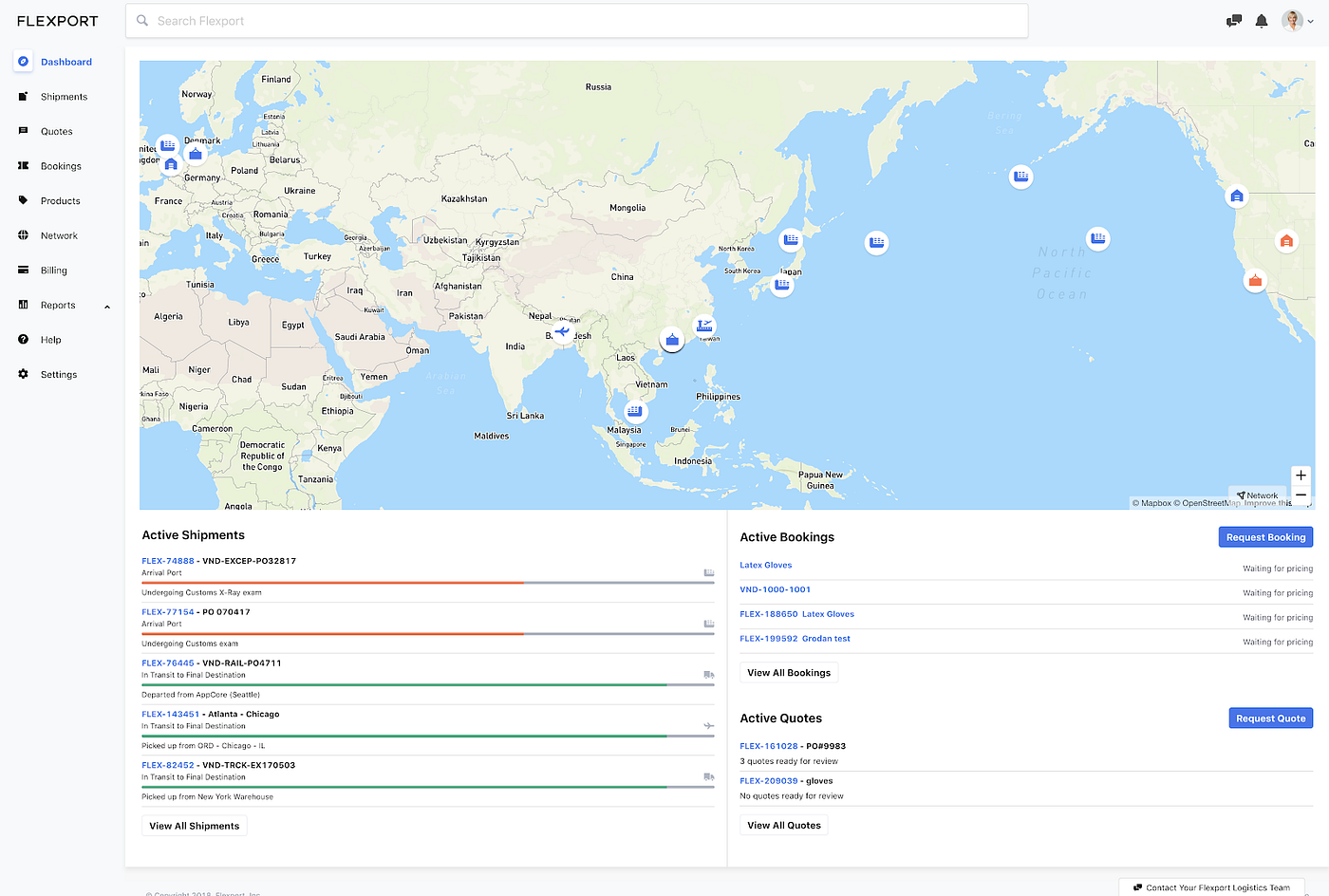Go to the Dashboard nav item

tap(66, 61)
